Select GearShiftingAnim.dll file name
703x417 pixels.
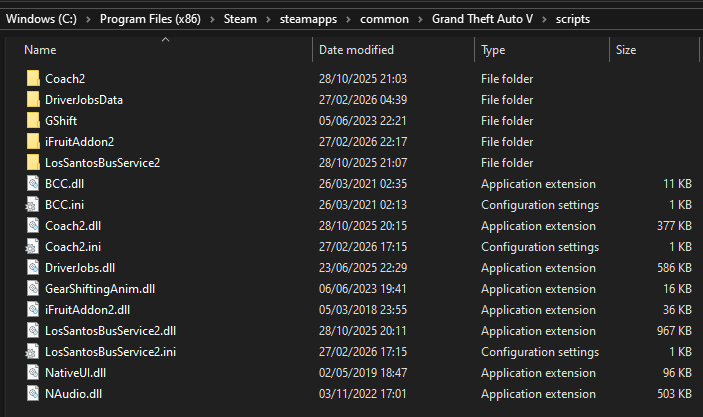coord(100,289)
